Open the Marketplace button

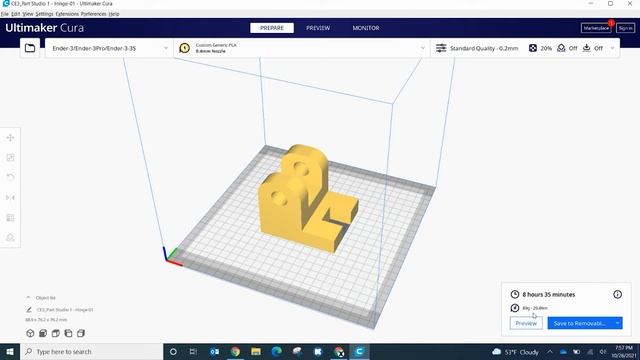[596, 28]
